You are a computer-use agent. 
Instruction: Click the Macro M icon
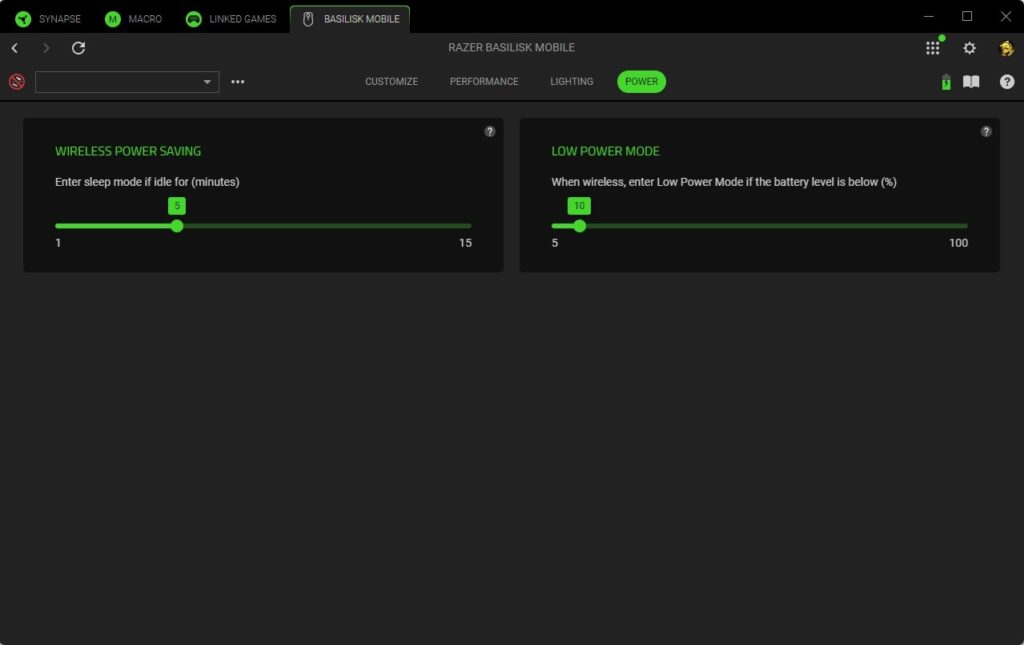pyautogui.click(x=113, y=19)
